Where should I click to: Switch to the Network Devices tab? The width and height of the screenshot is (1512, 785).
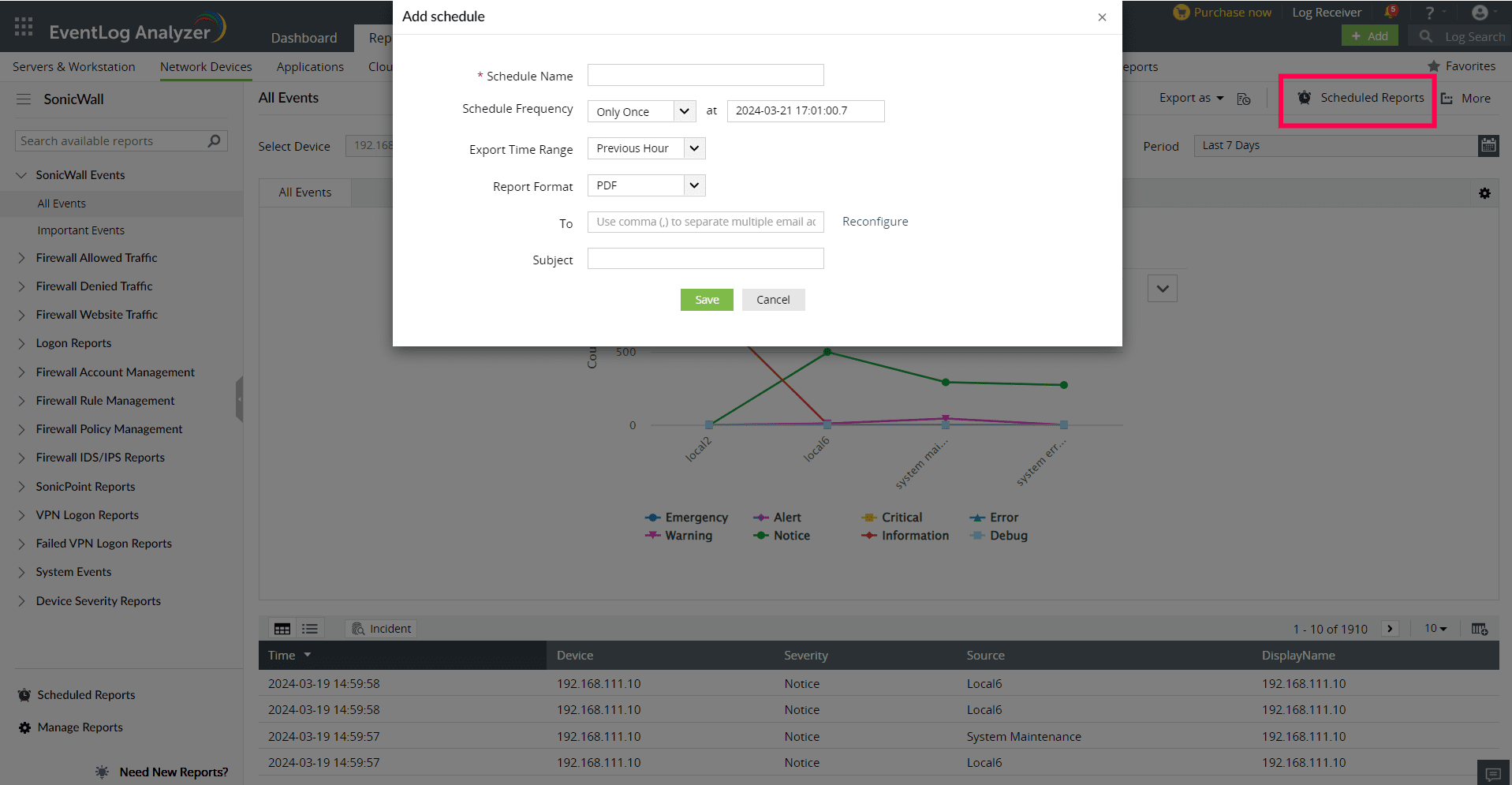click(x=205, y=66)
